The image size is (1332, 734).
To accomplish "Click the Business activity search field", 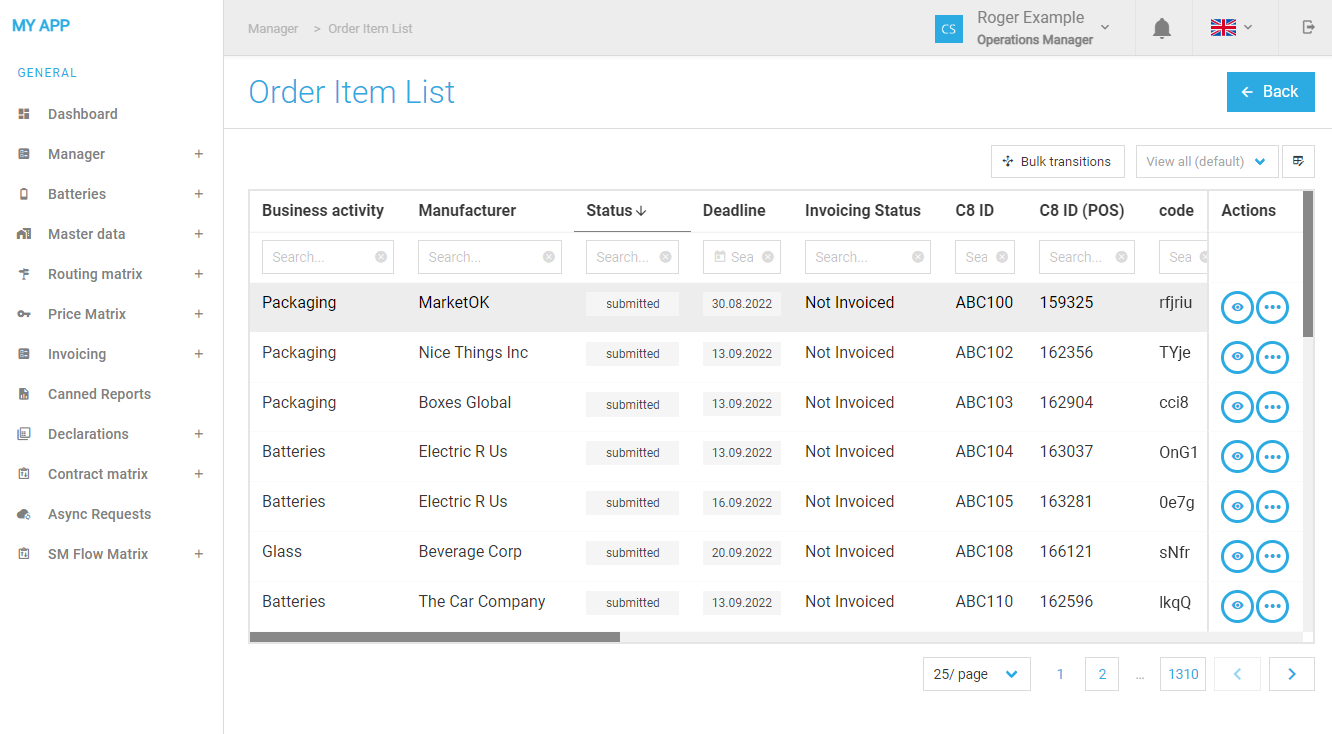I will 317,257.
